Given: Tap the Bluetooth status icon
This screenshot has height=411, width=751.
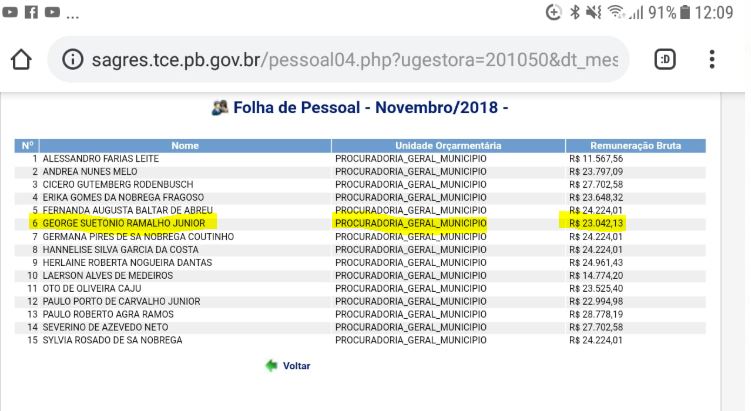Looking at the screenshot, I should pyautogui.click(x=575, y=12).
